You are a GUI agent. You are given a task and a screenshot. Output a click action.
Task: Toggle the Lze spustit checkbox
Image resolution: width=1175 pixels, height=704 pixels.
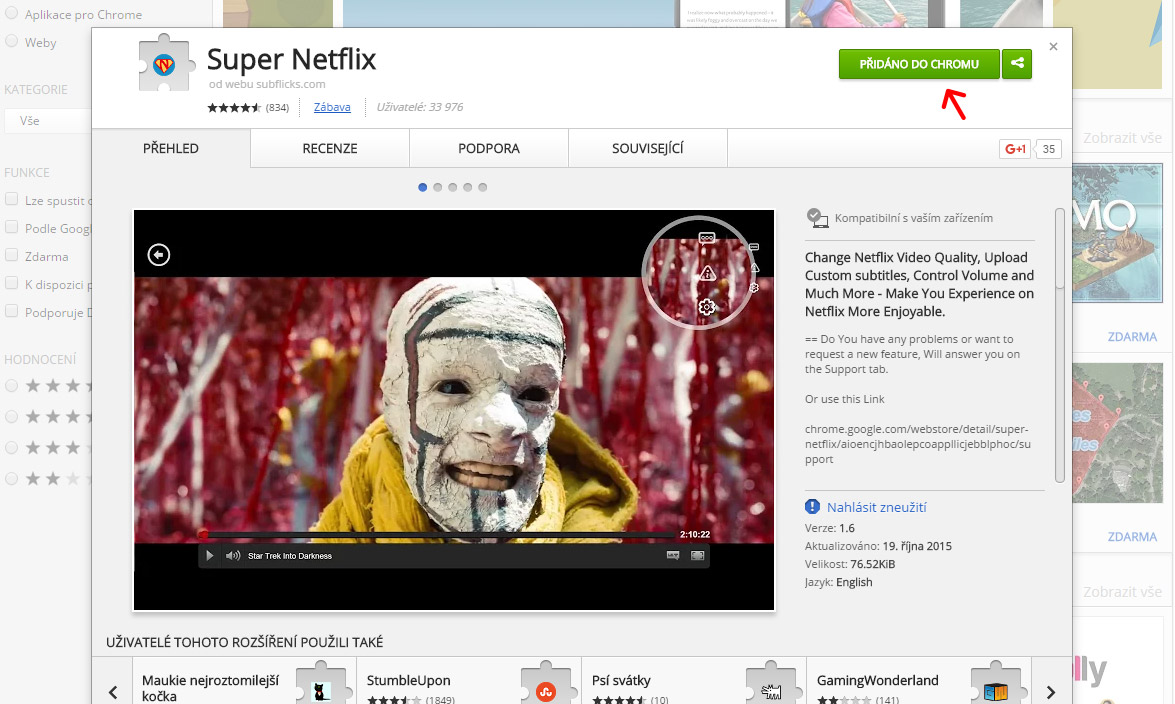[x=11, y=199]
